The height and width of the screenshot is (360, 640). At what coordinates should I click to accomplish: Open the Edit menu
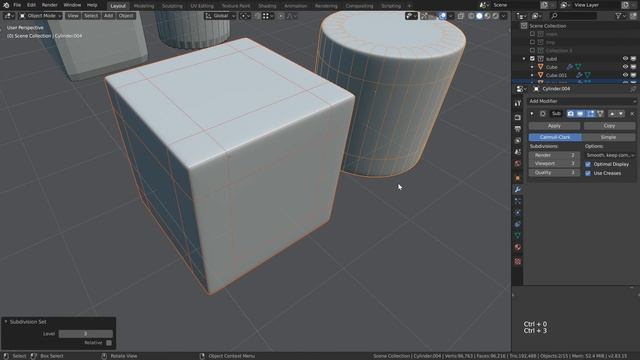coord(31,5)
